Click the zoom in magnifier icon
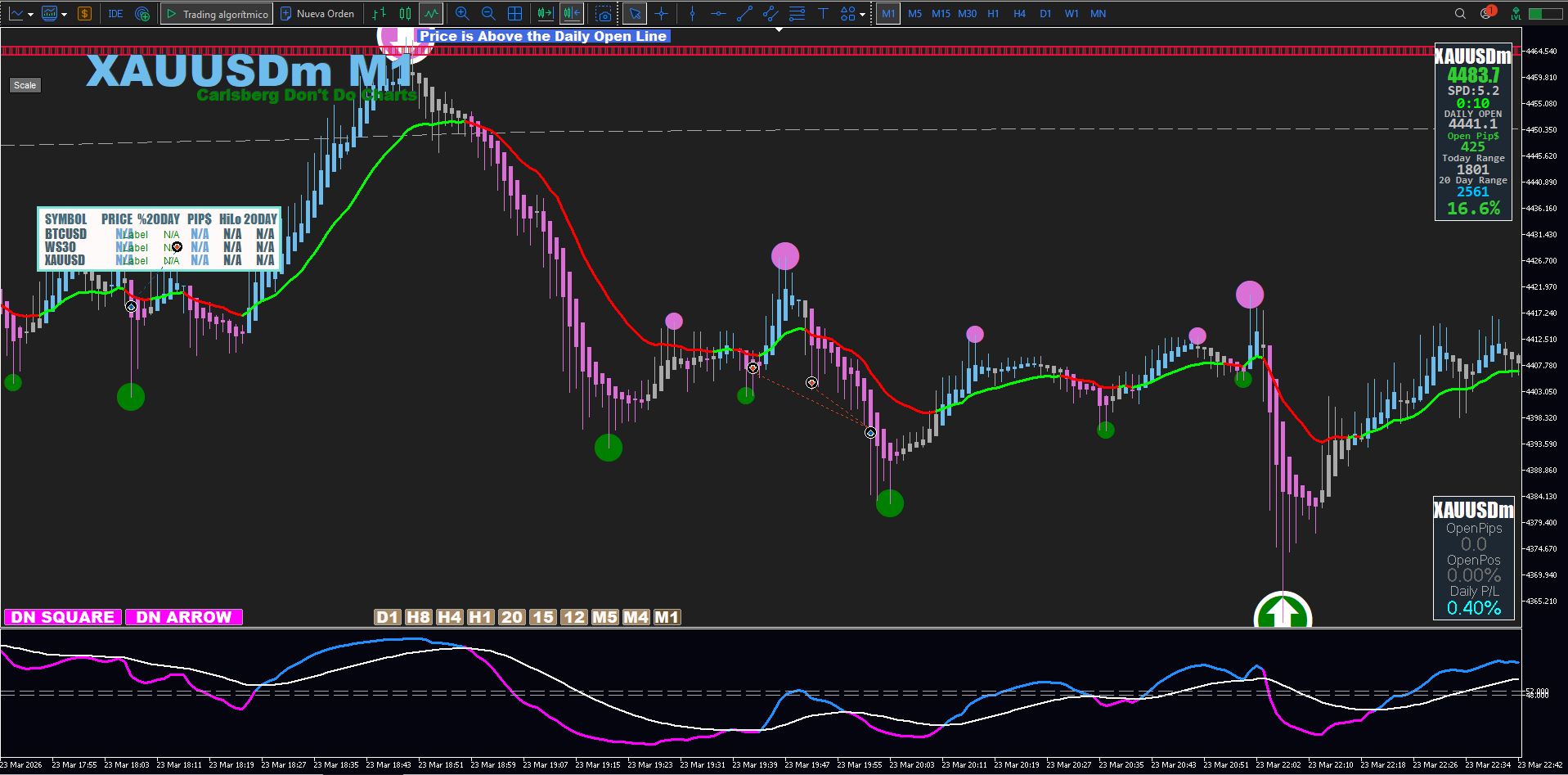The image size is (1568, 775). pos(462,14)
